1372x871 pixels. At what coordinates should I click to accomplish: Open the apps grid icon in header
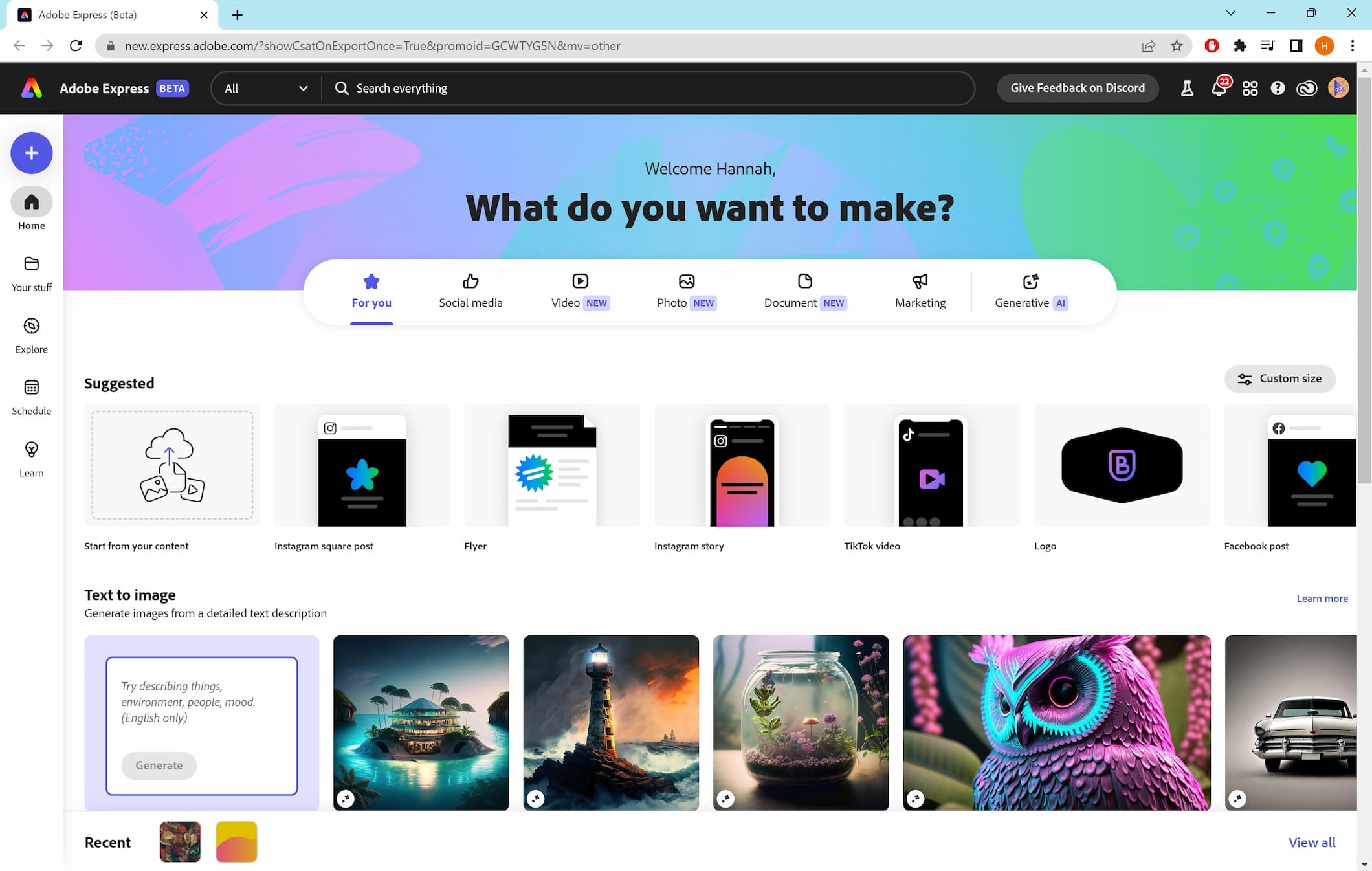click(x=1250, y=88)
